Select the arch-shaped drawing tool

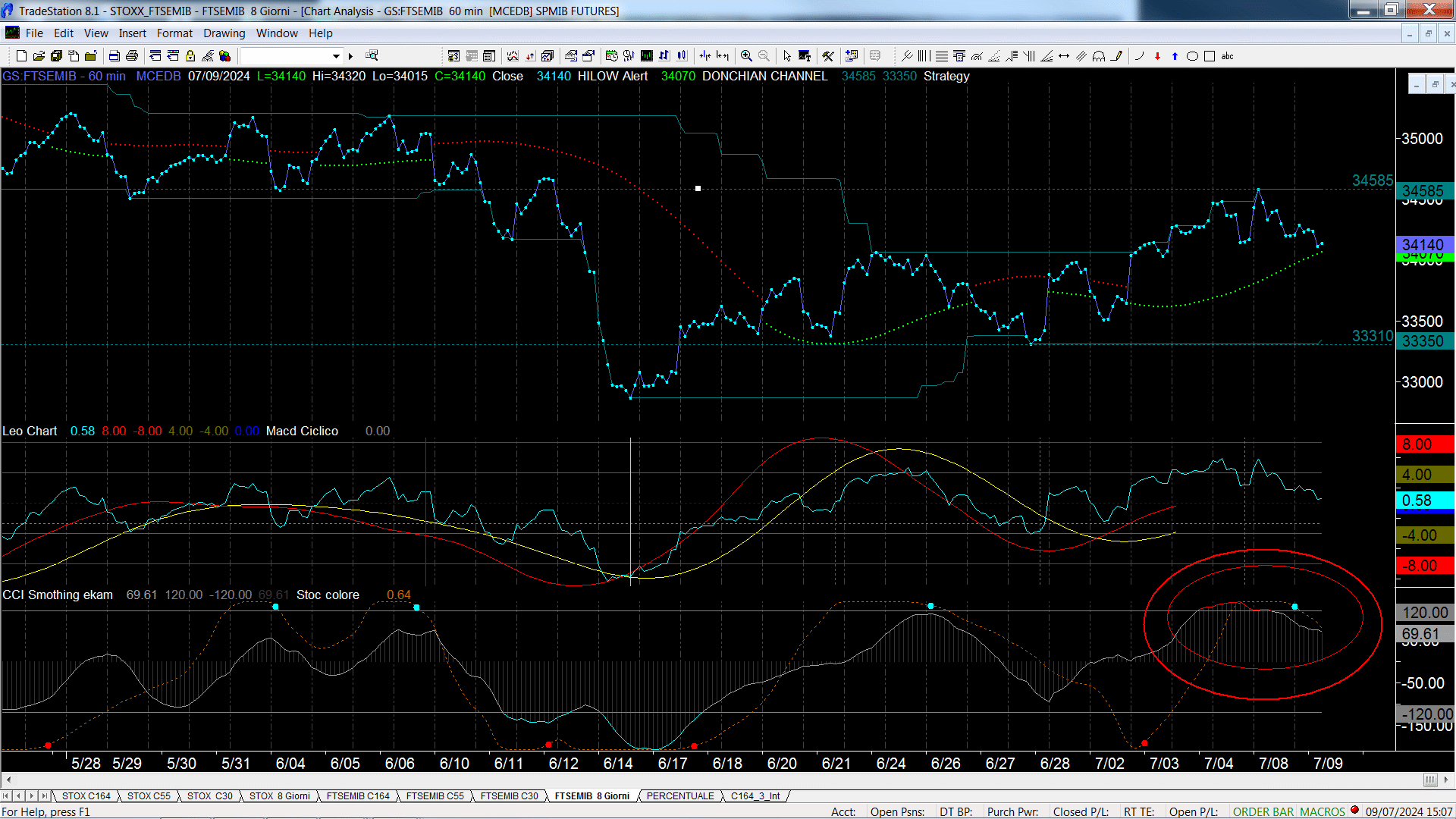click(1099, 56)
